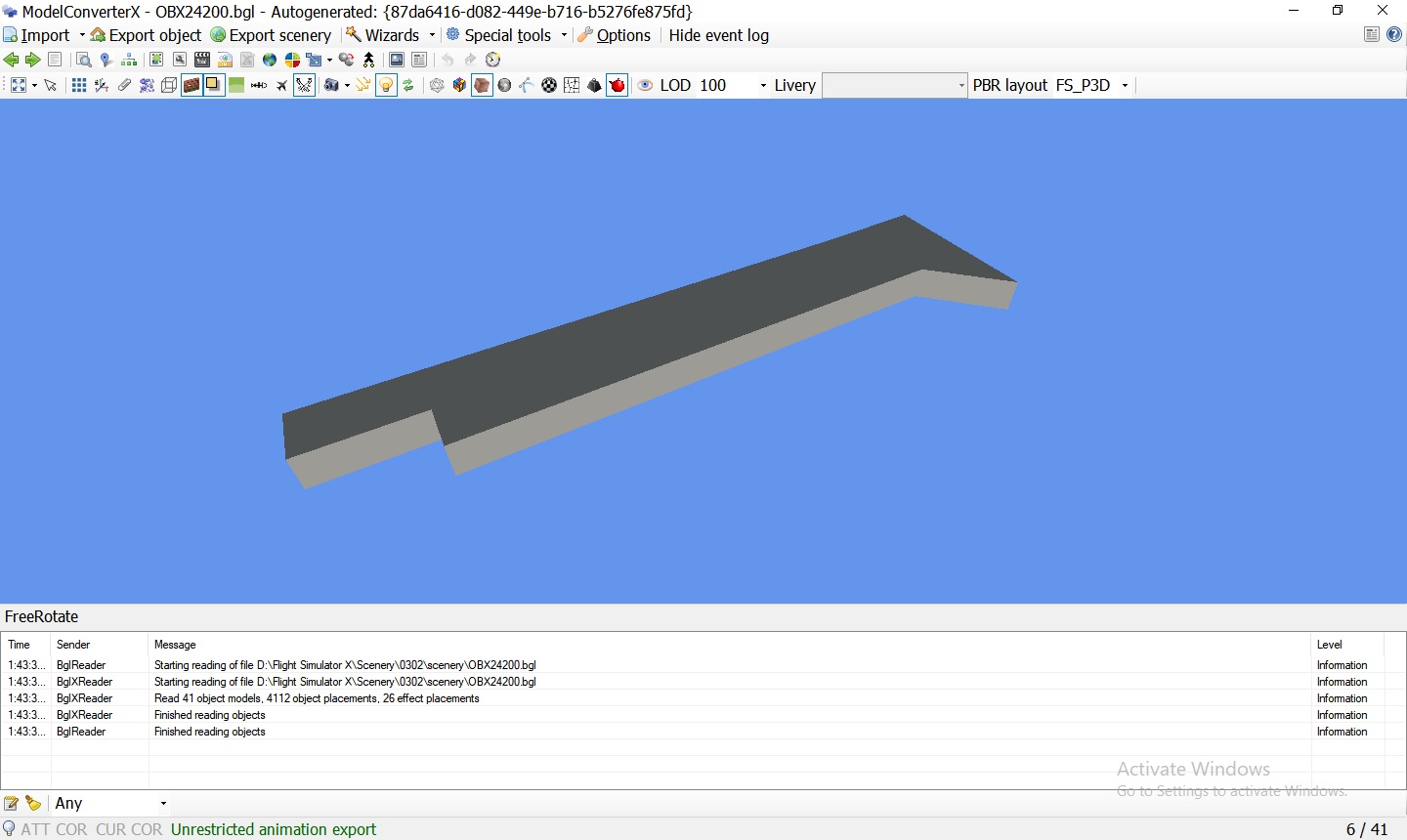Toggle the light bulb lighting button

click(x=386, y=85)
